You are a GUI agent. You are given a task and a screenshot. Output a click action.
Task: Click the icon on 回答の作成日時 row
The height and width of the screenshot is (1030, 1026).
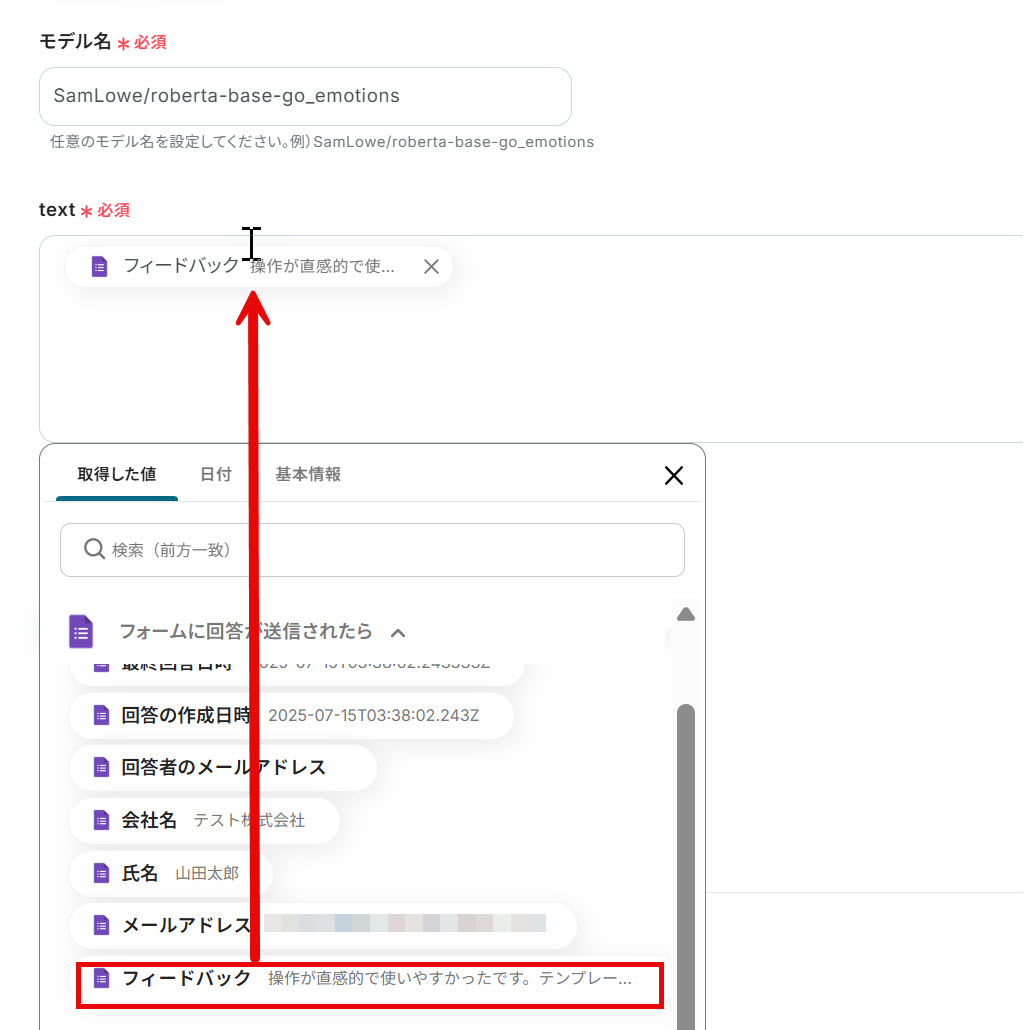(101, 715)
